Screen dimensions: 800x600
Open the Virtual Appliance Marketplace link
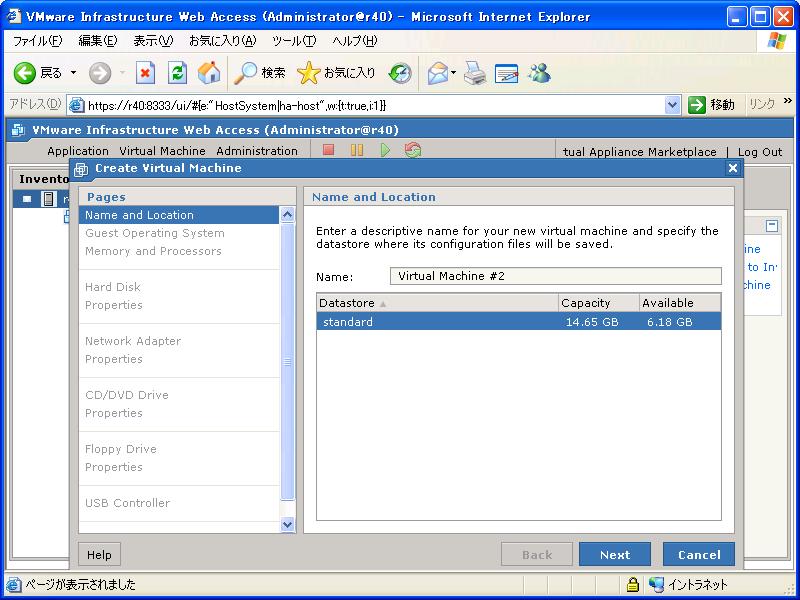tap(640, 152)
